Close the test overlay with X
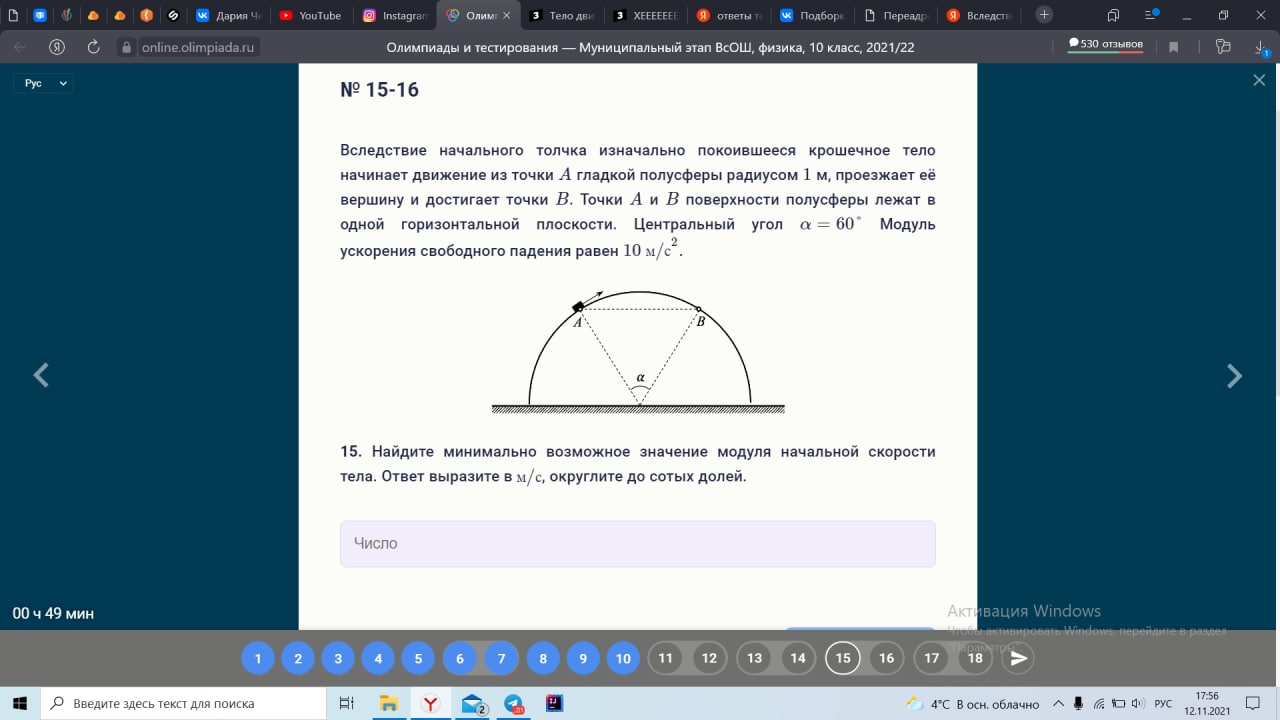This screenshot has width=1280, height=720. coord(1259,80)
